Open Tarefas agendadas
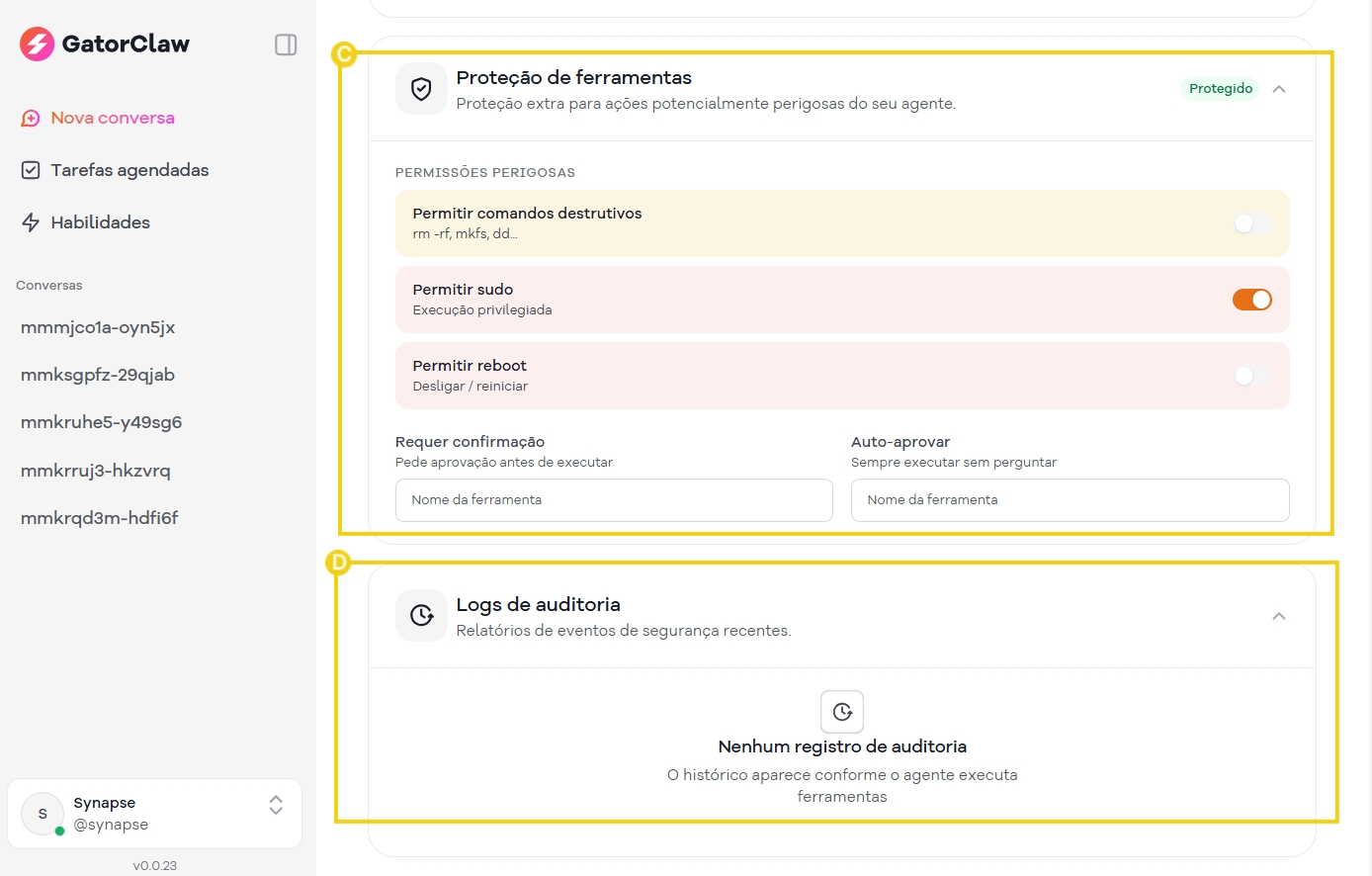The image size is (1372, 876). pos(129,170)
